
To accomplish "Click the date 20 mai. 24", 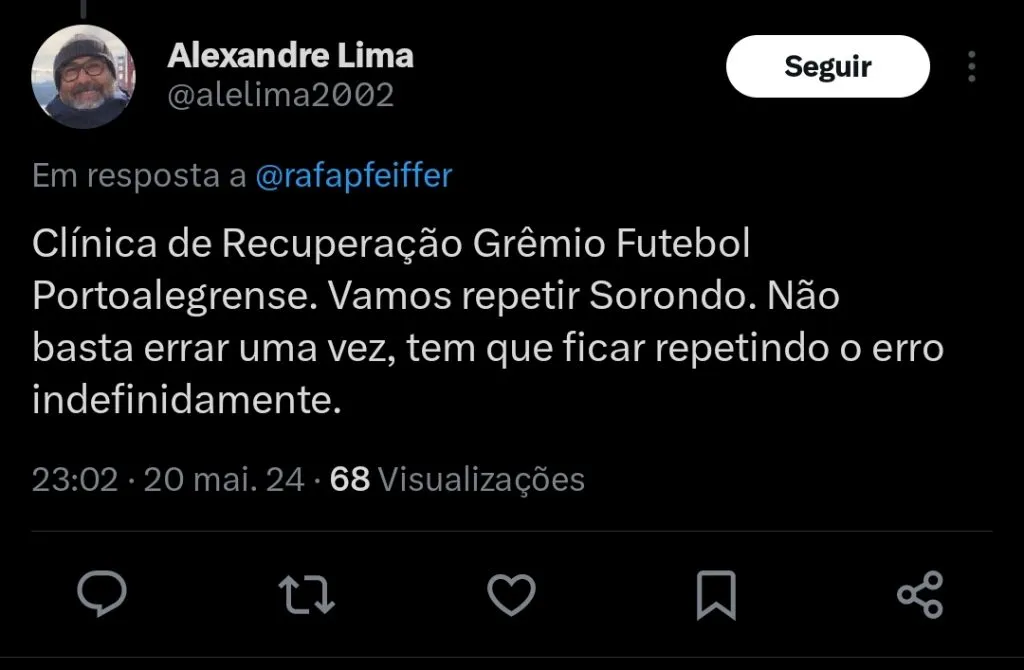I will (x=224, y=480).
